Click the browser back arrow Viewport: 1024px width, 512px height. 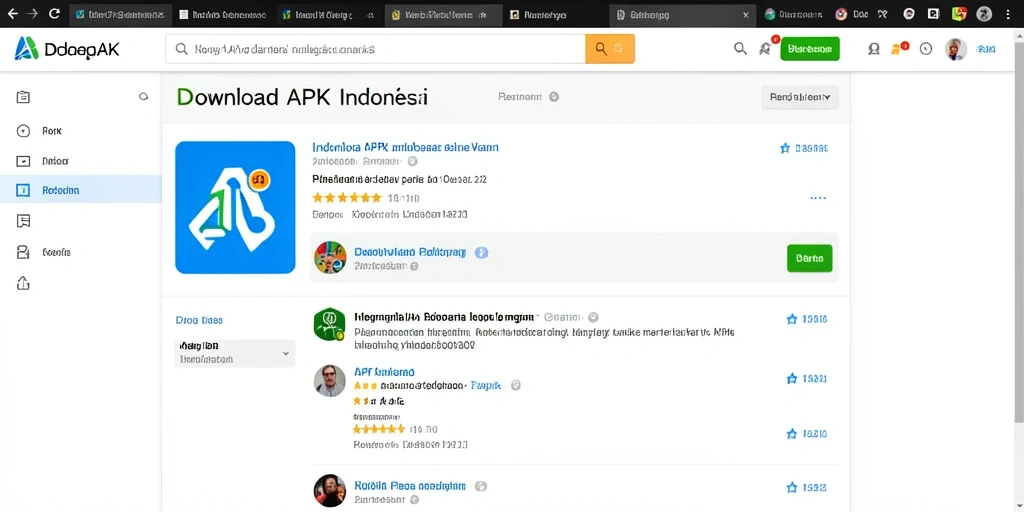[x=12, y=14]
